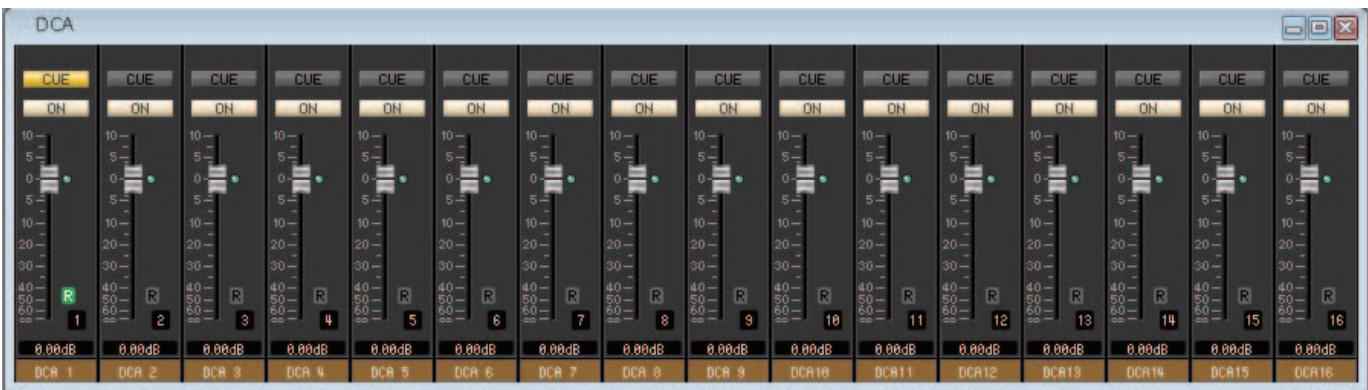Click the R icon on DCA 8 strip
The width and height of the screenshot is (1368, 390).
pos(656,295)
